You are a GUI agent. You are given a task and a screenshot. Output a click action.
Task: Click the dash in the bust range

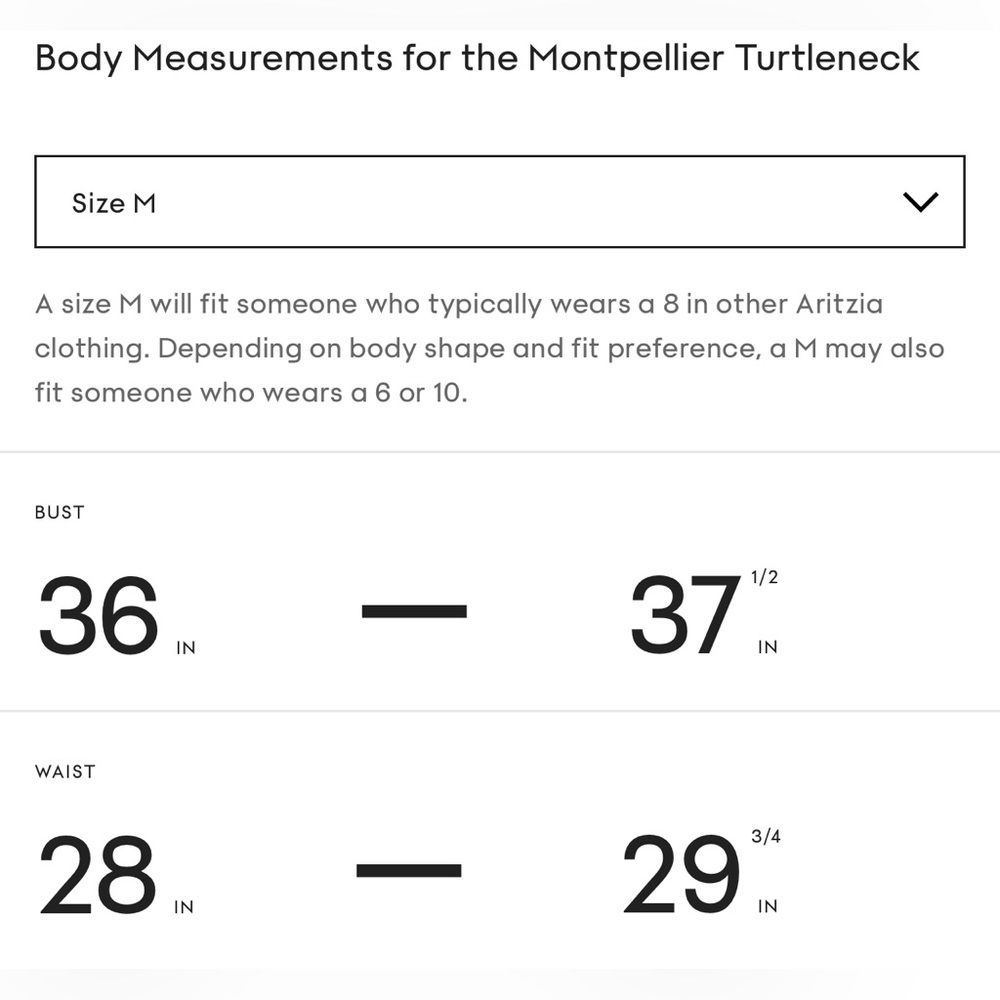[x=414, y=611]
